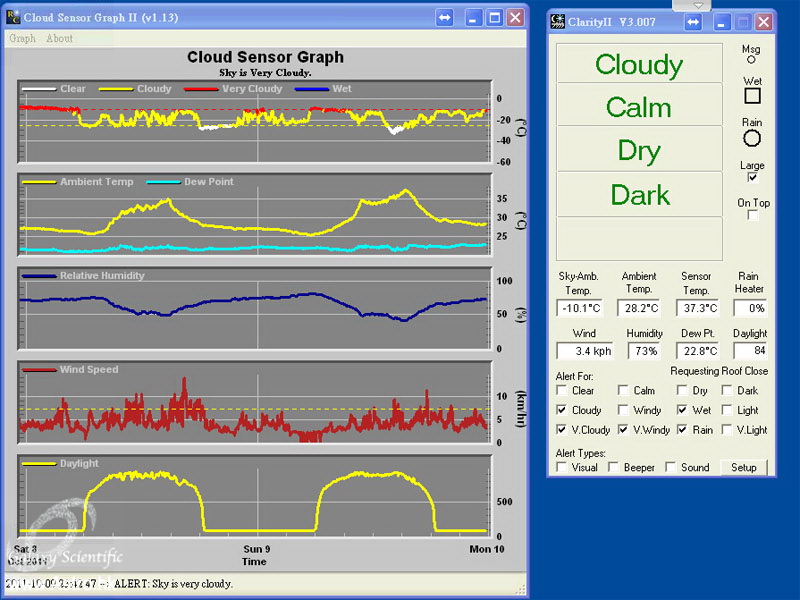Click the Sky-Amb. Temp. value field
This screenshot has height=600, width=800.
point(578,308)
